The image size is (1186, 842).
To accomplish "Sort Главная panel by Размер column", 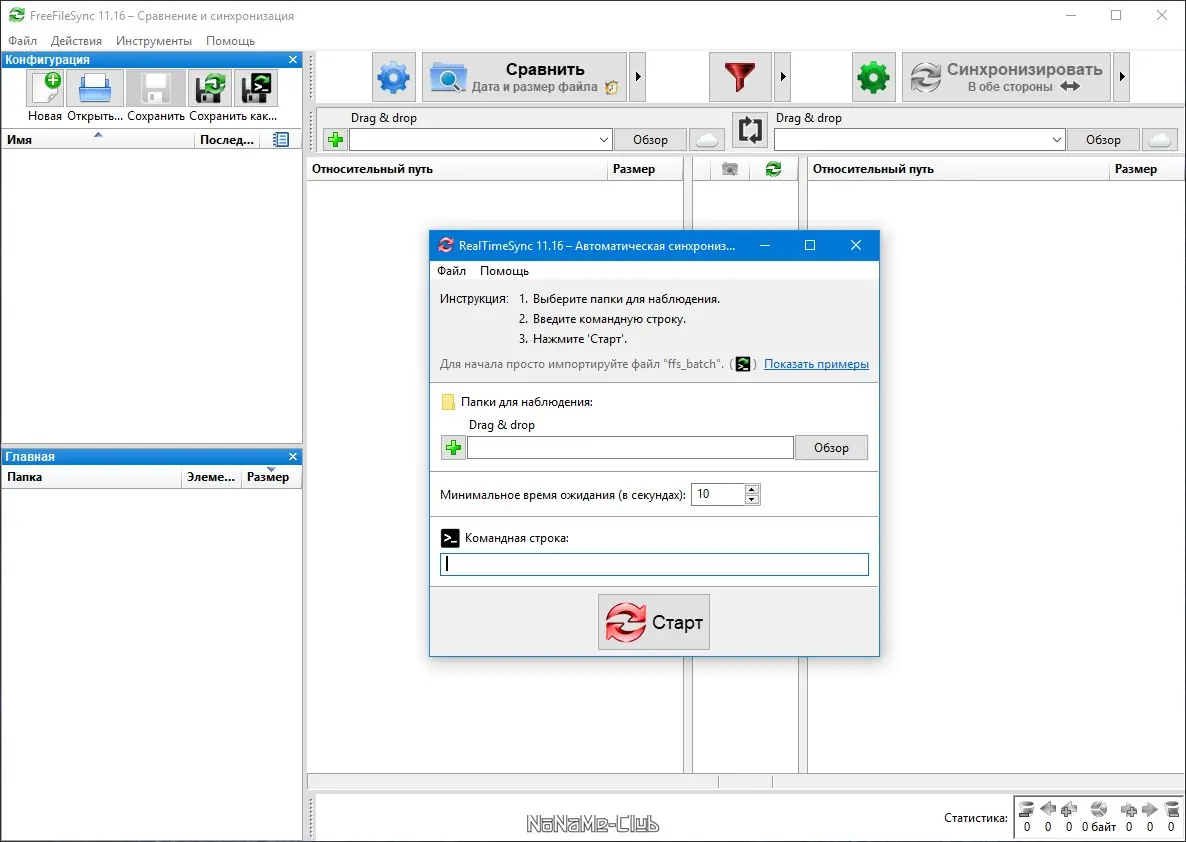I will (271, 477).
